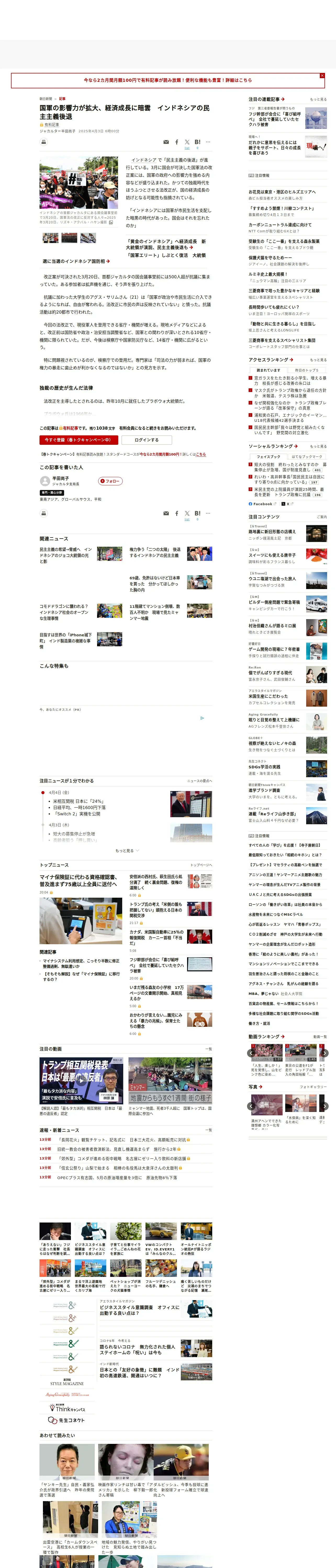
Task: Open the top share bar's three-dot more menu
Action: [x=208, y=142]
